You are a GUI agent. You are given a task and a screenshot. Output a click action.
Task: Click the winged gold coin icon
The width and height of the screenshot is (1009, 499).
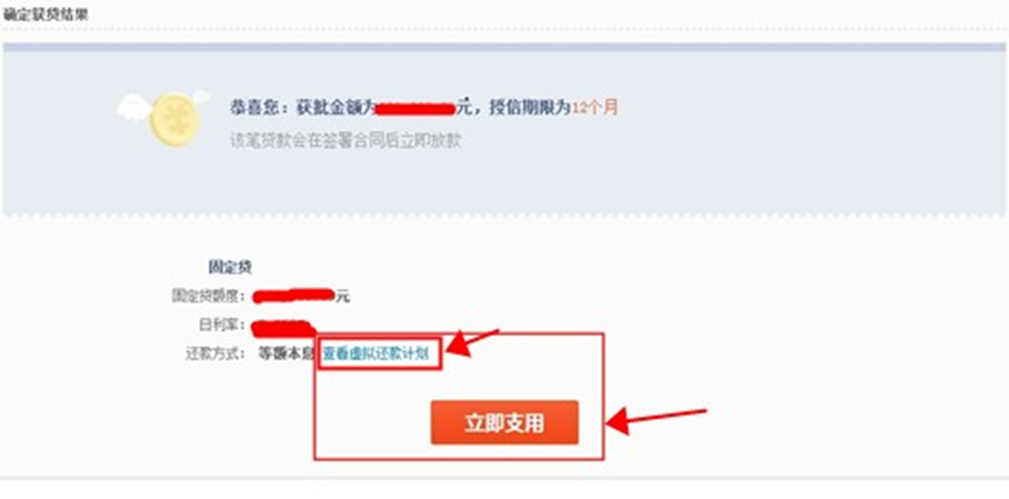[x=165, y=116]
